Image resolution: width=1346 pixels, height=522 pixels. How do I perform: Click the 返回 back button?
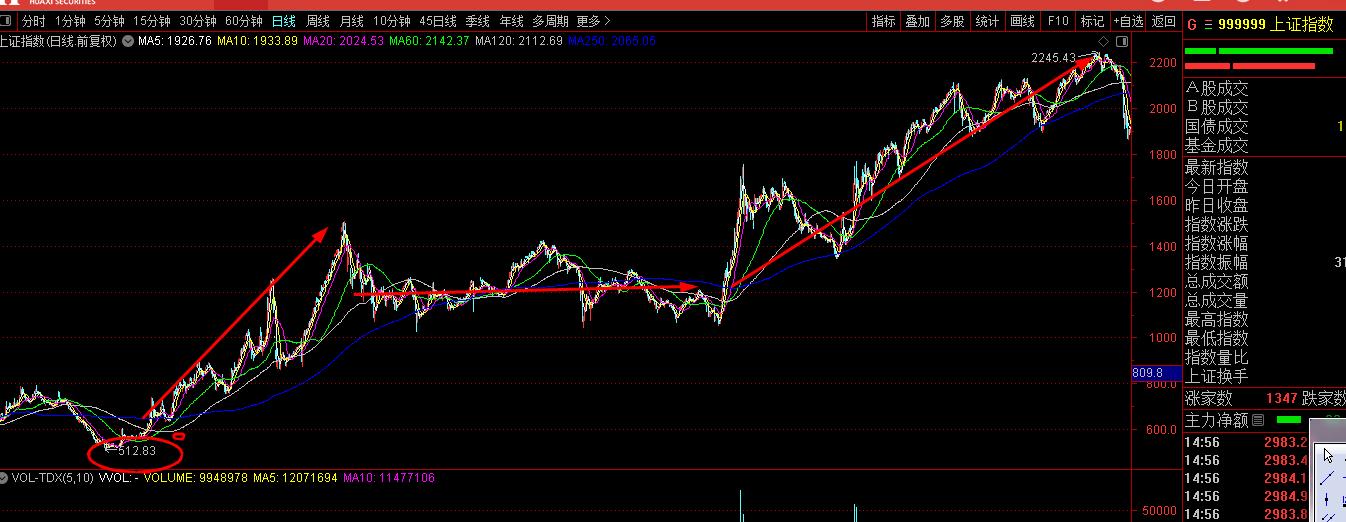pos(1163,21)
